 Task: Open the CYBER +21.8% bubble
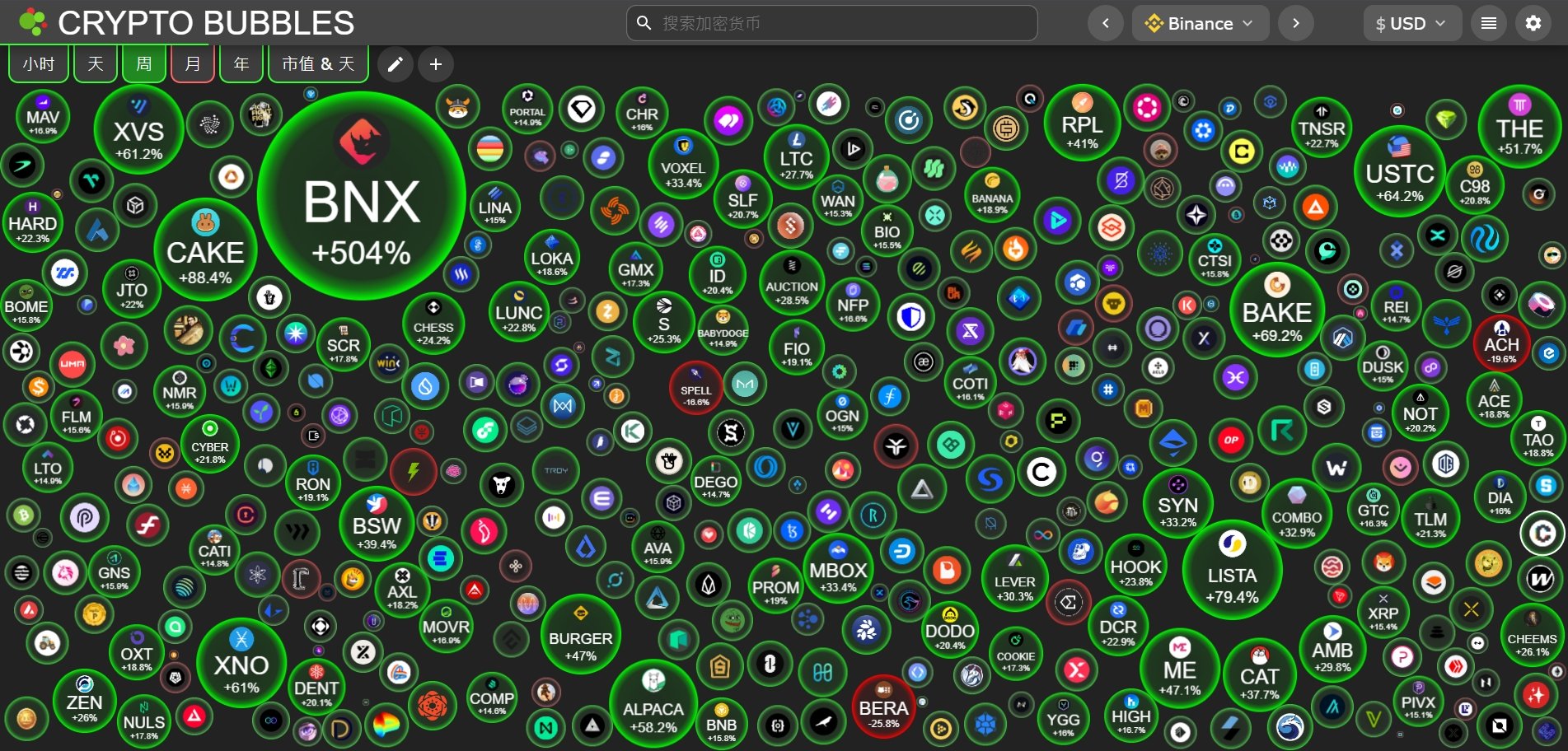(x=210, y=444)
